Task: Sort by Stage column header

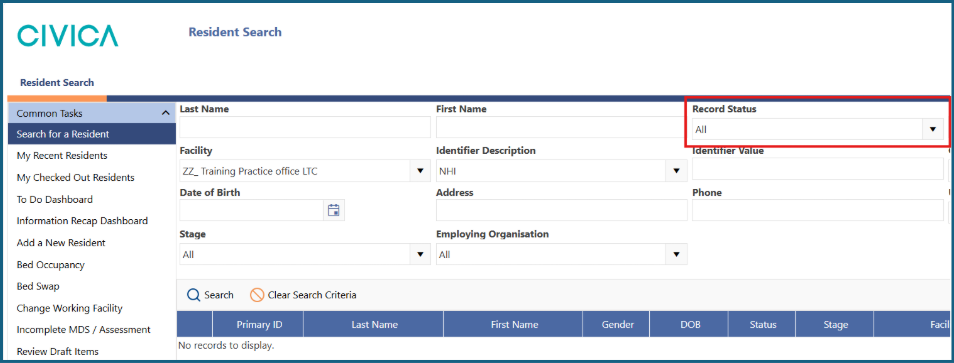Action: click(x=835, y=325)
